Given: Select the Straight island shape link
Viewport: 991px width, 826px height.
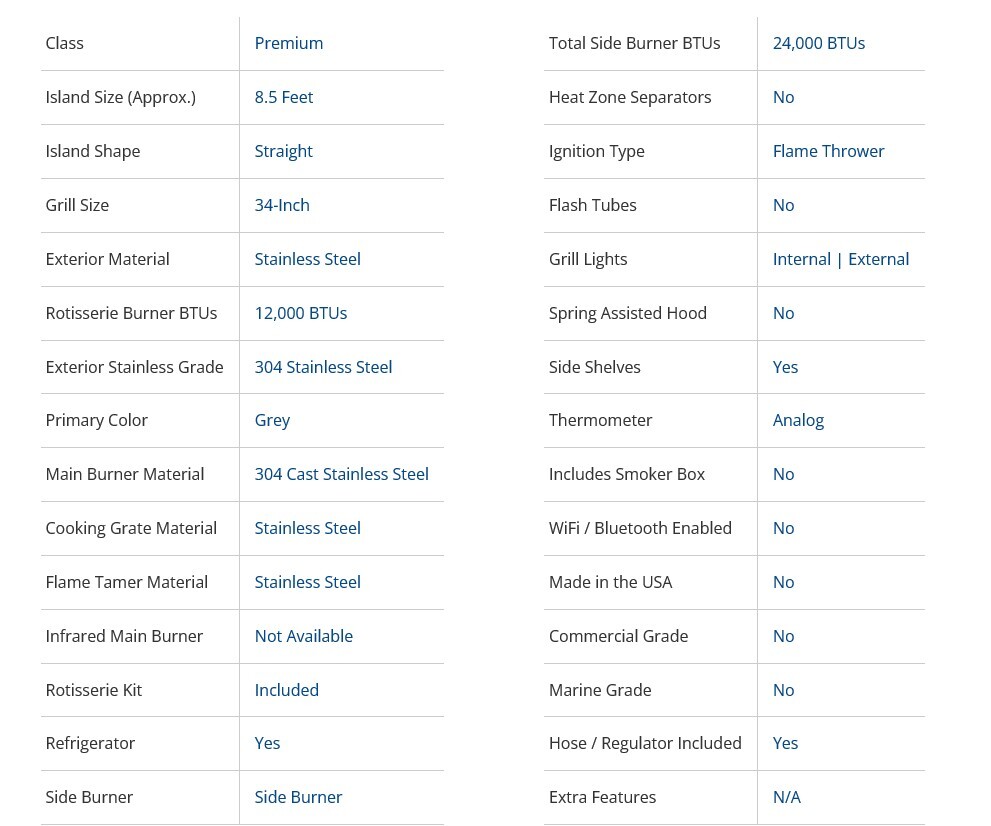Looking at the screenshot, I should [283, 151].
